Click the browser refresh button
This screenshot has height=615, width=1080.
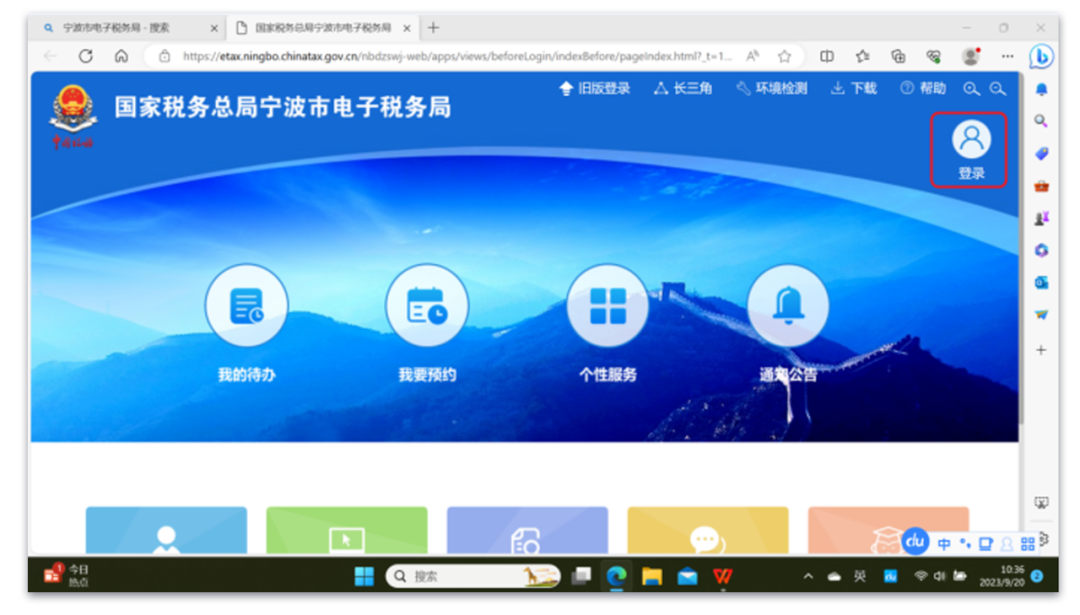[86, 56]
